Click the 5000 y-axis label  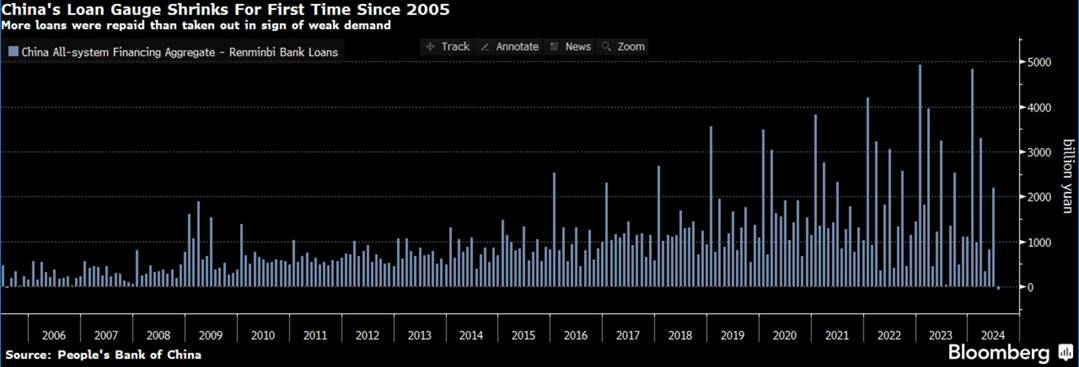click(x=1040, y=63)
